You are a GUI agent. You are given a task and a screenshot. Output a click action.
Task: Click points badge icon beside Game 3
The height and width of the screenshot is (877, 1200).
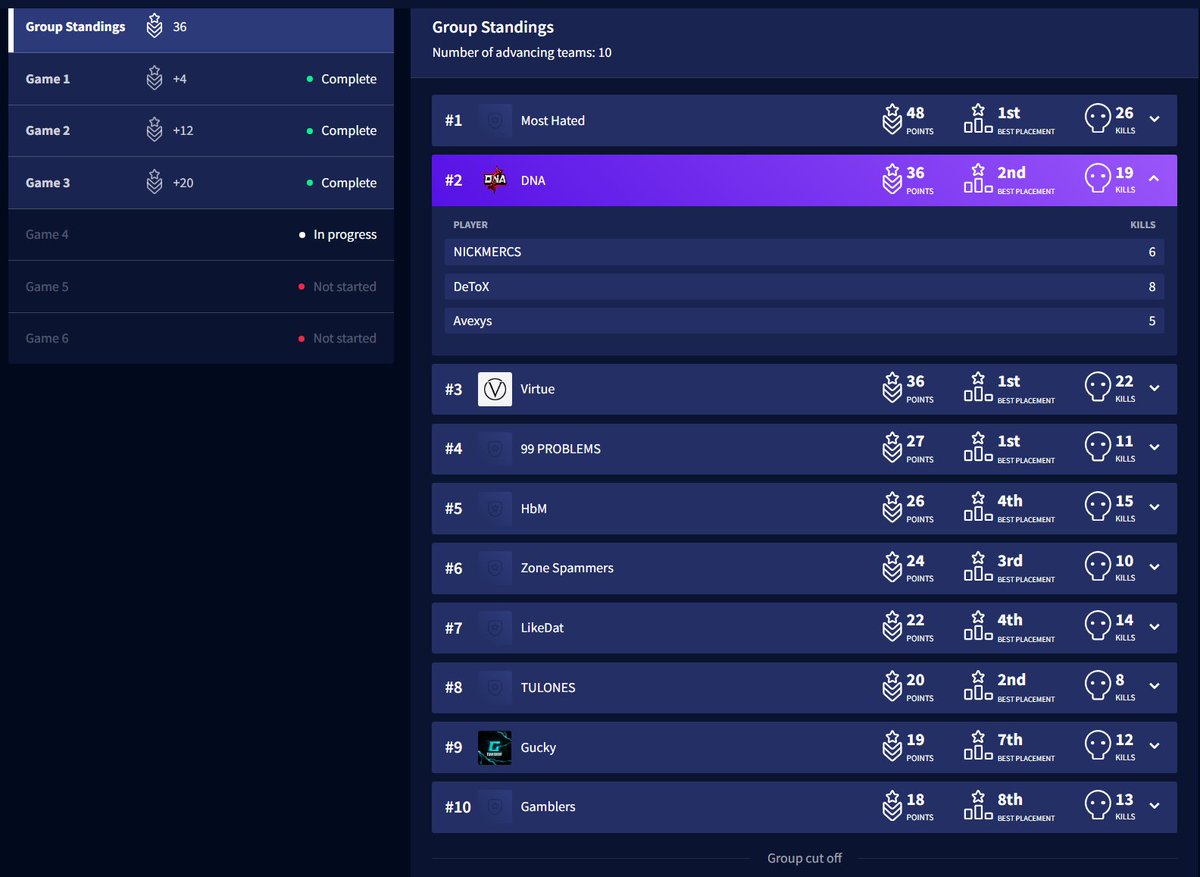pos(154,183)
